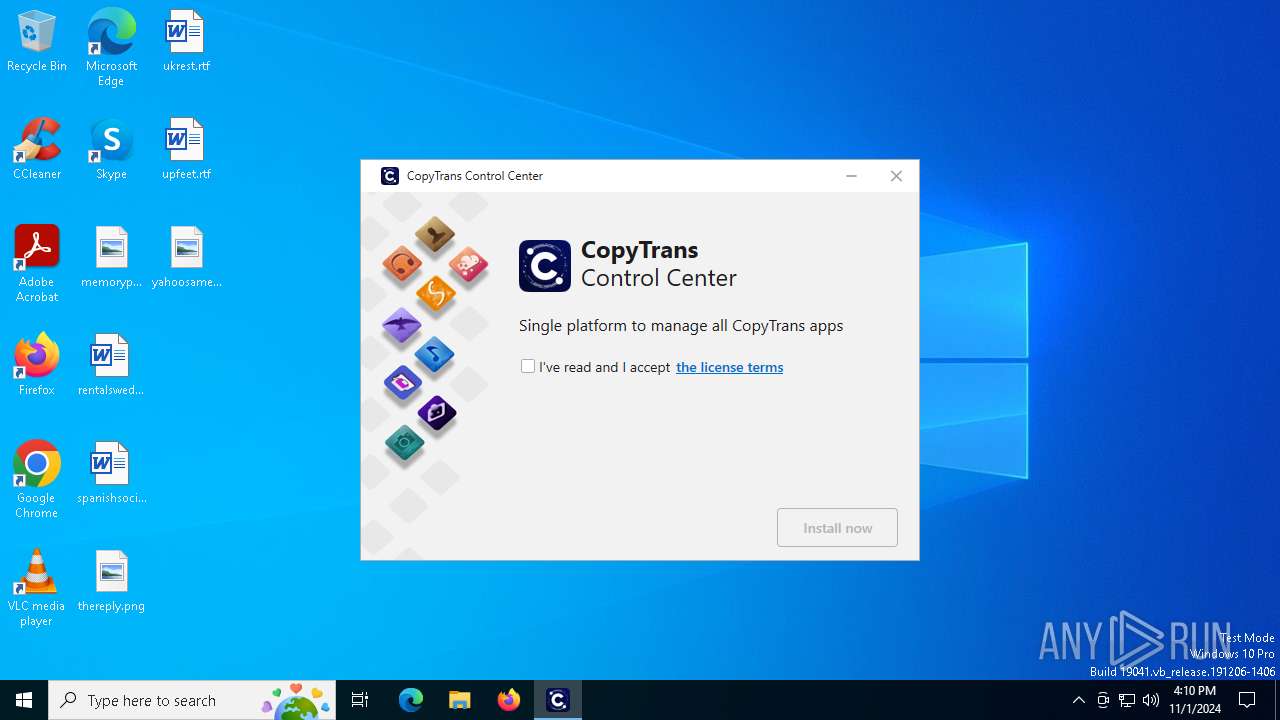Click the CopyTrans taskbar button

coord(558,700)
